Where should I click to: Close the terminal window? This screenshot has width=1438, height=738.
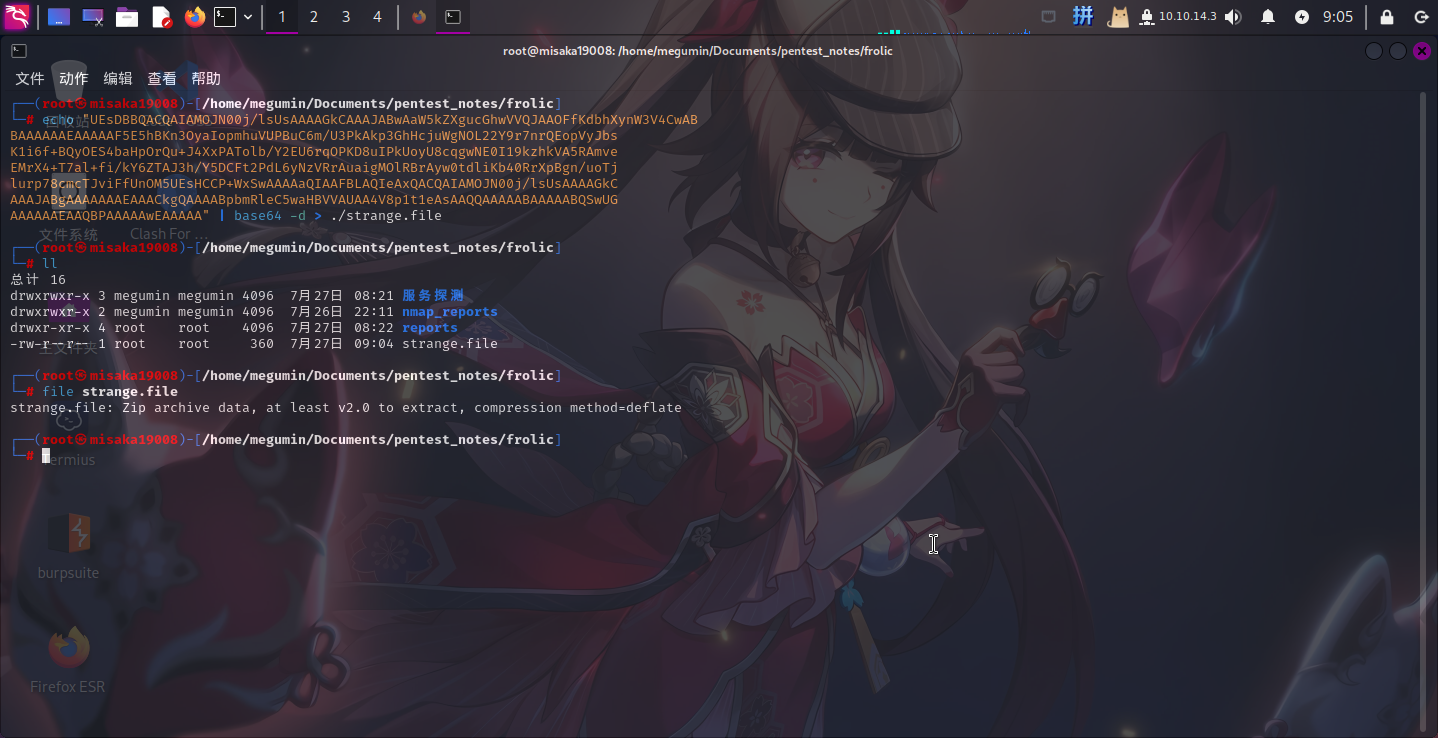click(1422, 51)
